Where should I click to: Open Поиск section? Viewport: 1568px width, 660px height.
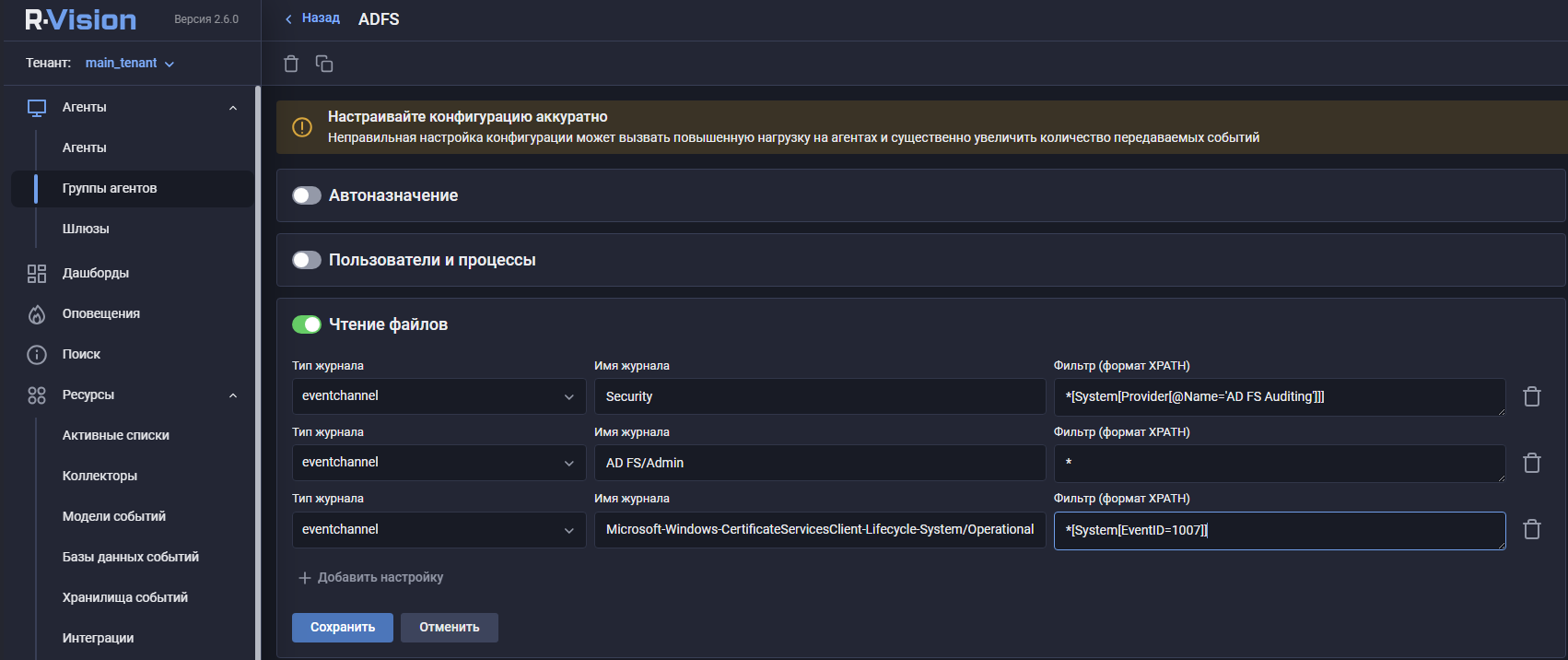click(x=81, y=354)
